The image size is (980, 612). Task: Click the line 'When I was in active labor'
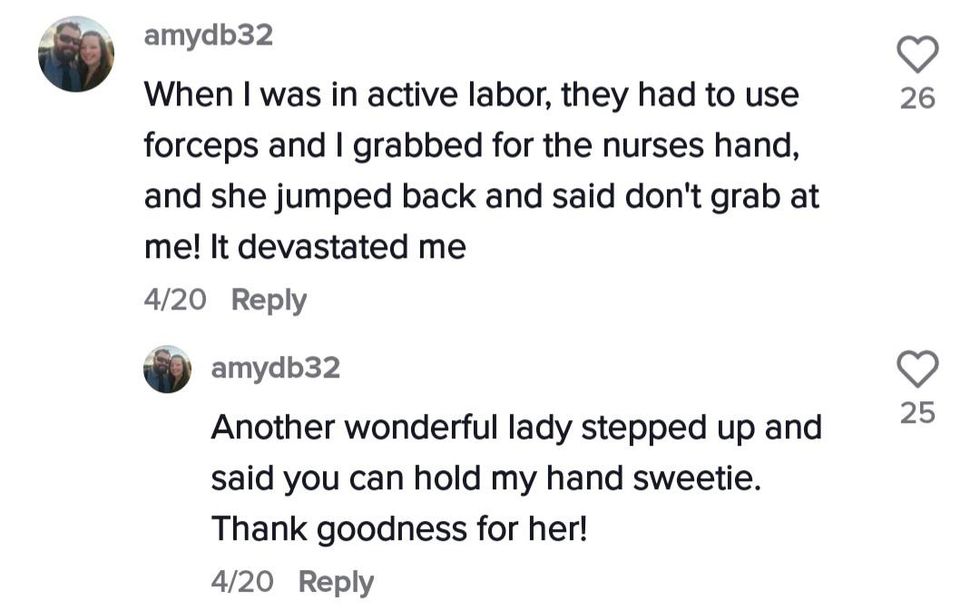coord(470,95)
